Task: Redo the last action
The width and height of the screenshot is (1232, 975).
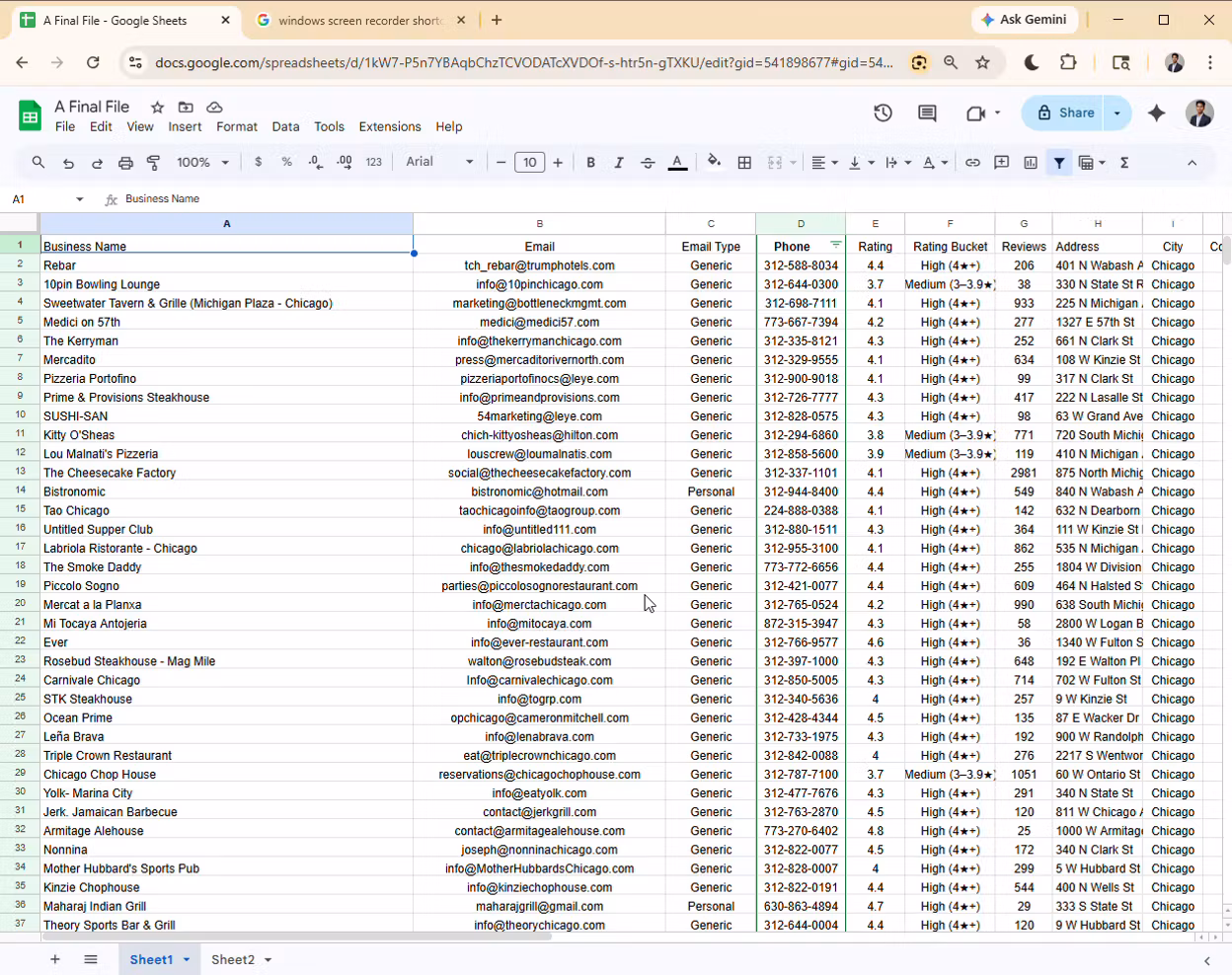Action: pyautogui.click(x=97, y=163)
